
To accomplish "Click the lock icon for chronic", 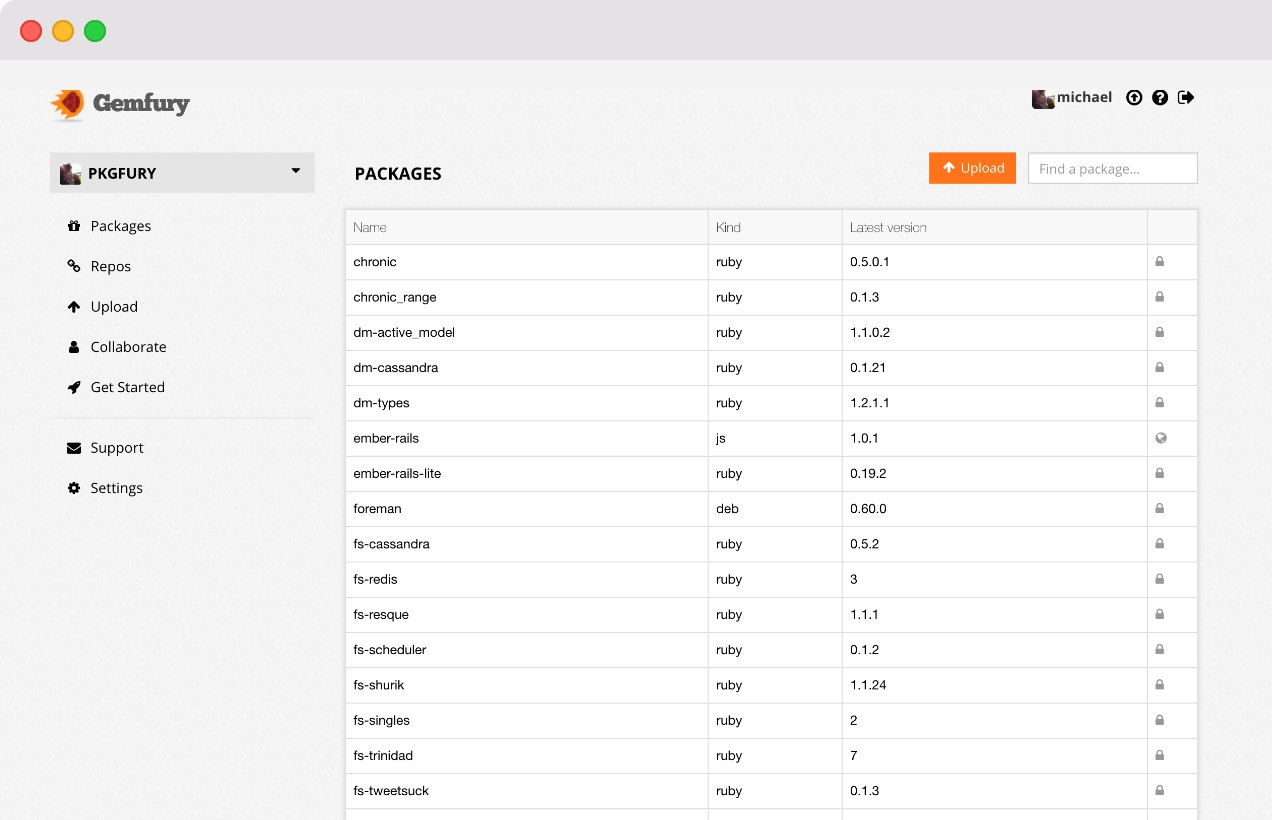I will pos(1160,262).
